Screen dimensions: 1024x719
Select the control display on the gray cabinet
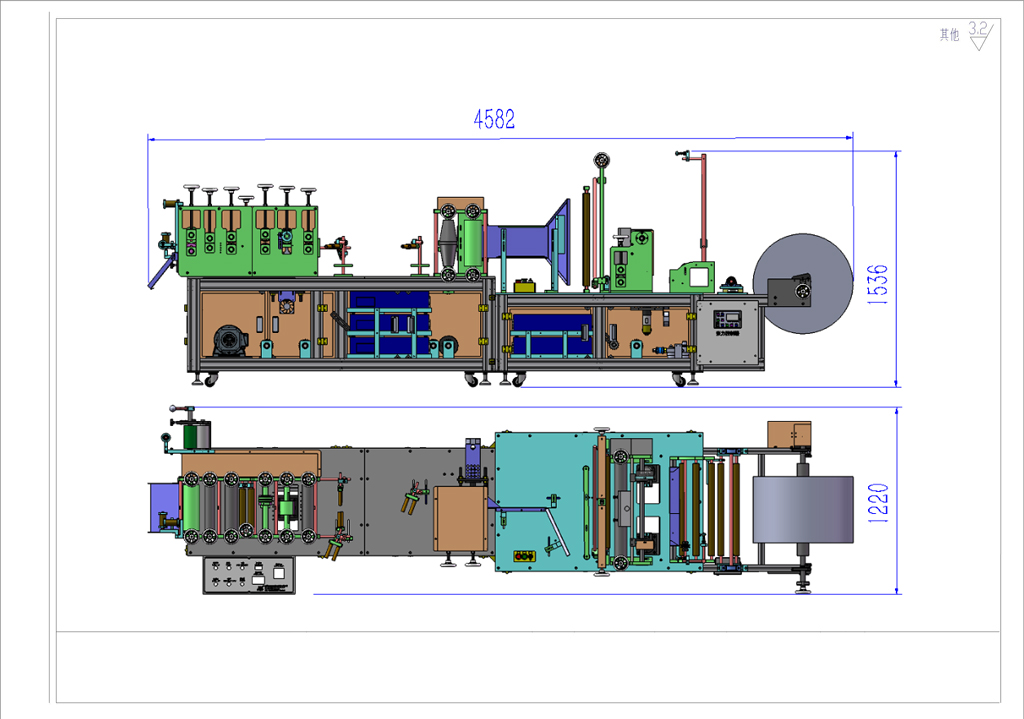click(x=727, y=319)
